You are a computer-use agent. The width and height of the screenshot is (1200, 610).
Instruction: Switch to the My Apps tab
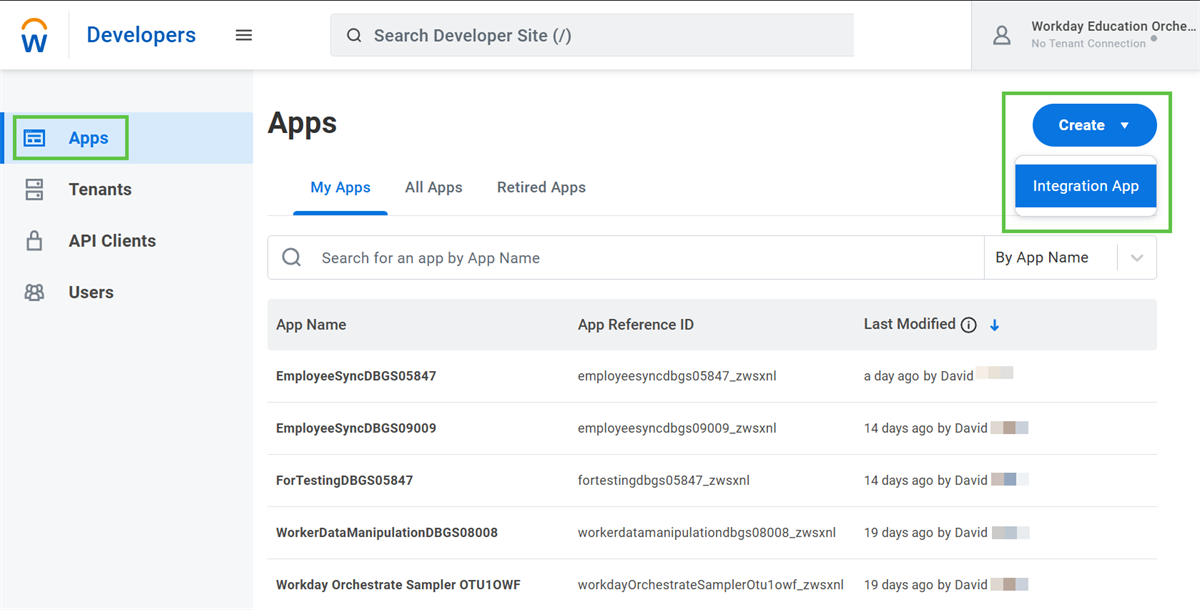340,187
